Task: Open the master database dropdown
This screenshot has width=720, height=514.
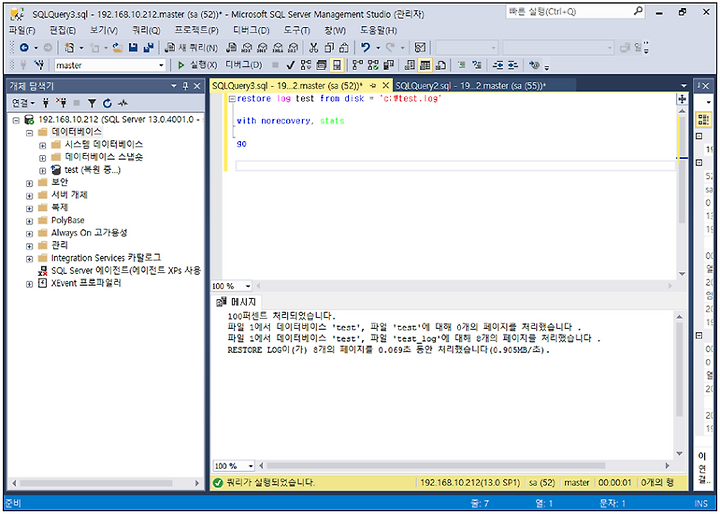Action: click(x=161, y=65)
